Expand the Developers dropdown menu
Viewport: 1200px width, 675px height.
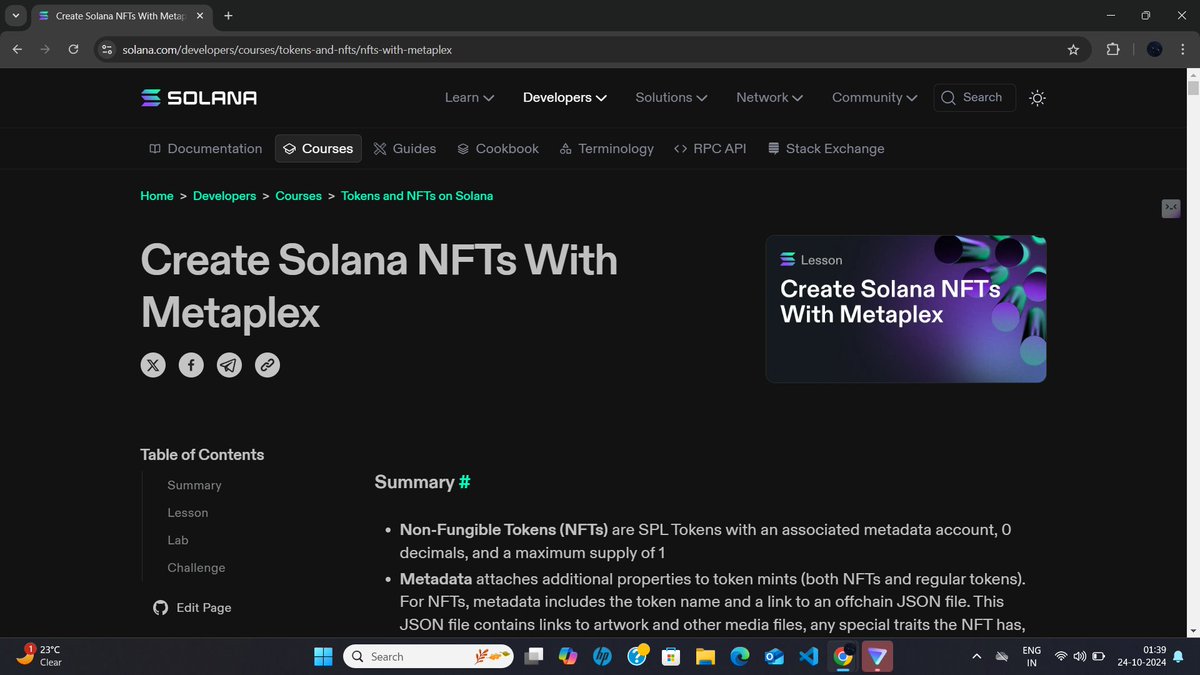(x=565, y=97)
